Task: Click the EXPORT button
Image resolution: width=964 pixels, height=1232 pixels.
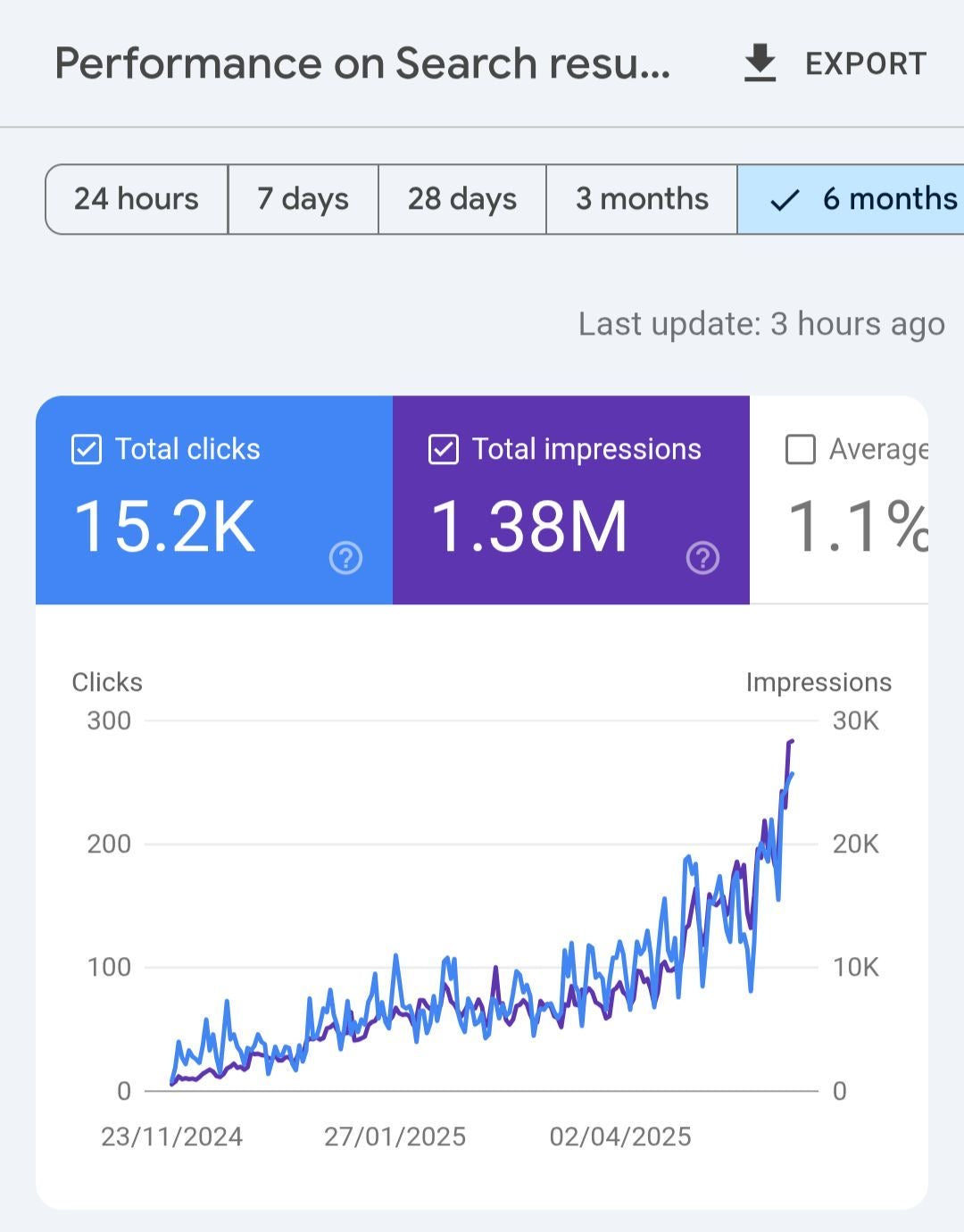Action: point(864,62)
